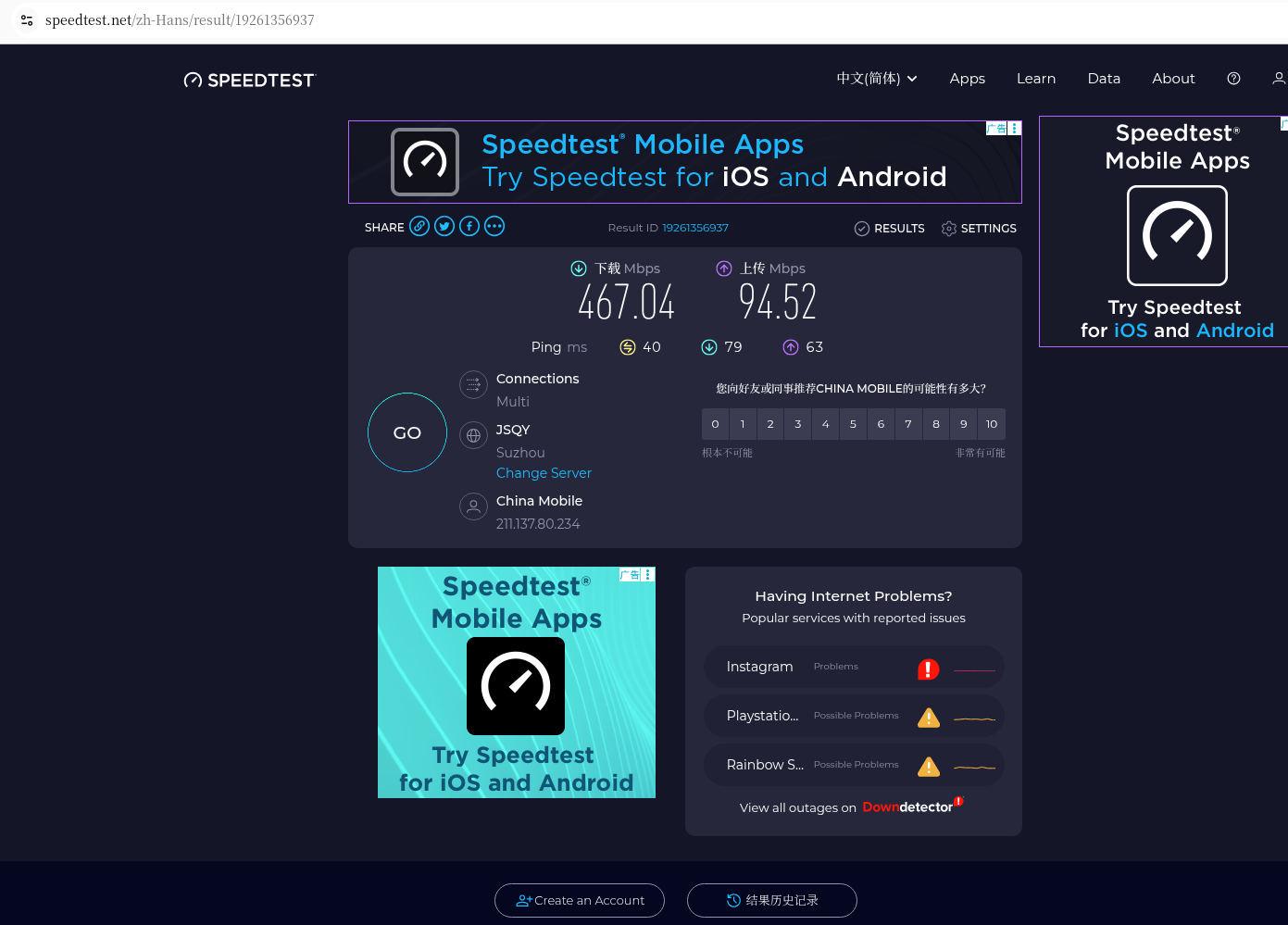Rate recommendation score 1

point(743,424)
